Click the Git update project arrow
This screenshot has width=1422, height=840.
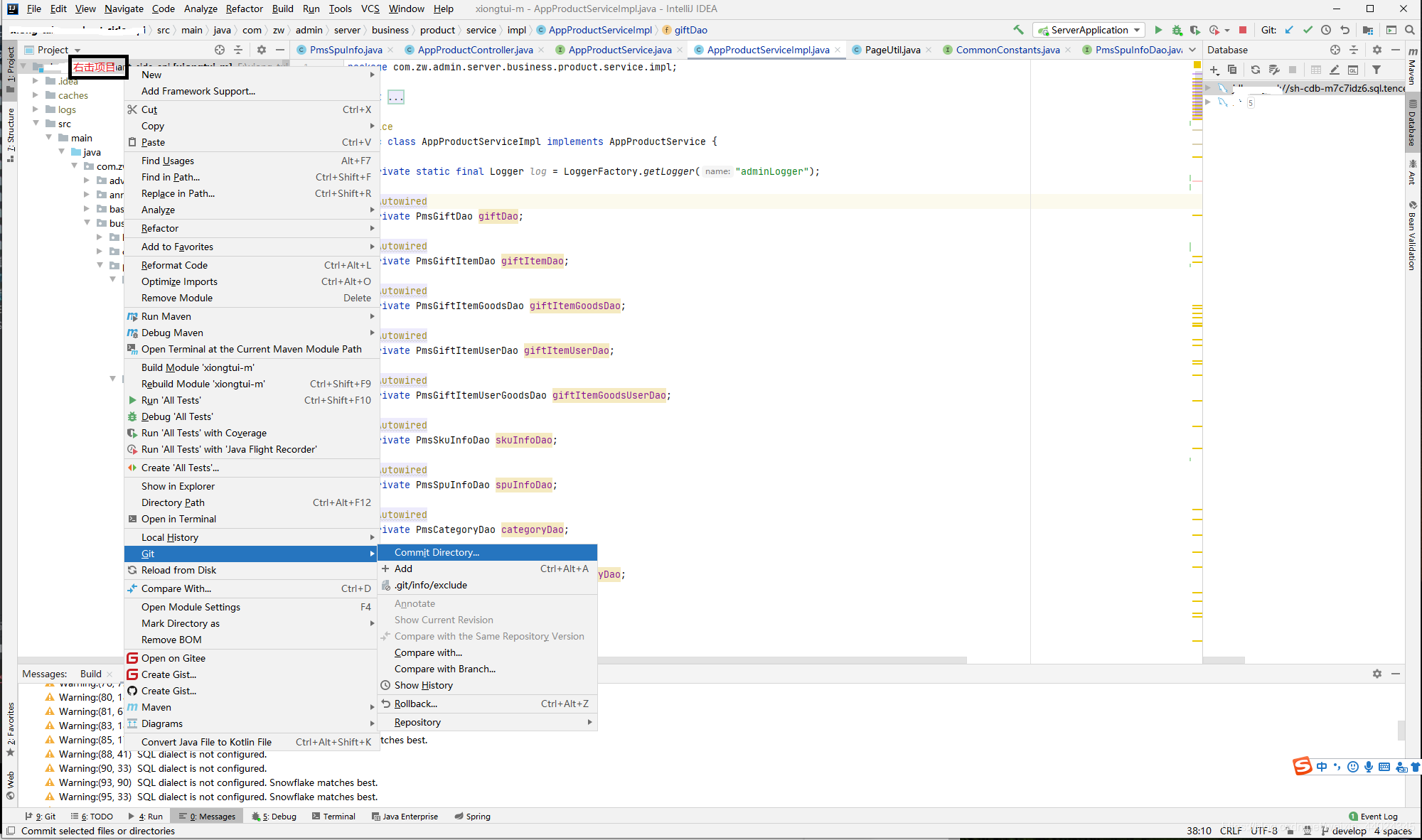point(1289,30)
